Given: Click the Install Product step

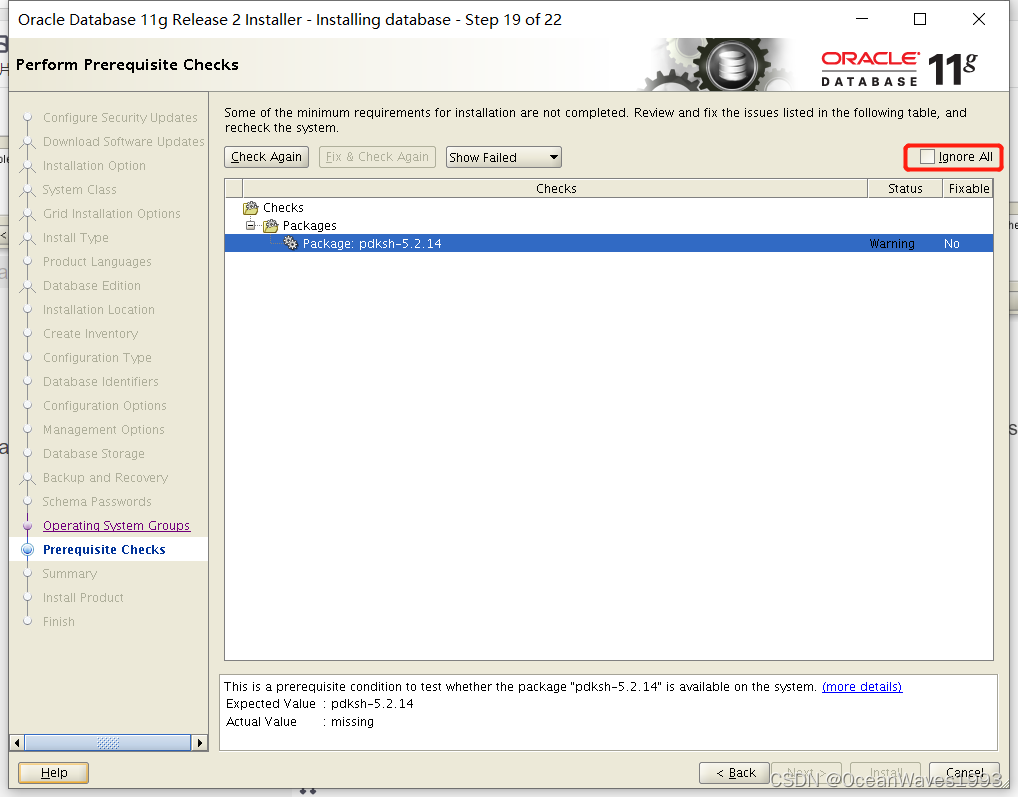Looking at the screenshot, I should 83,598.
